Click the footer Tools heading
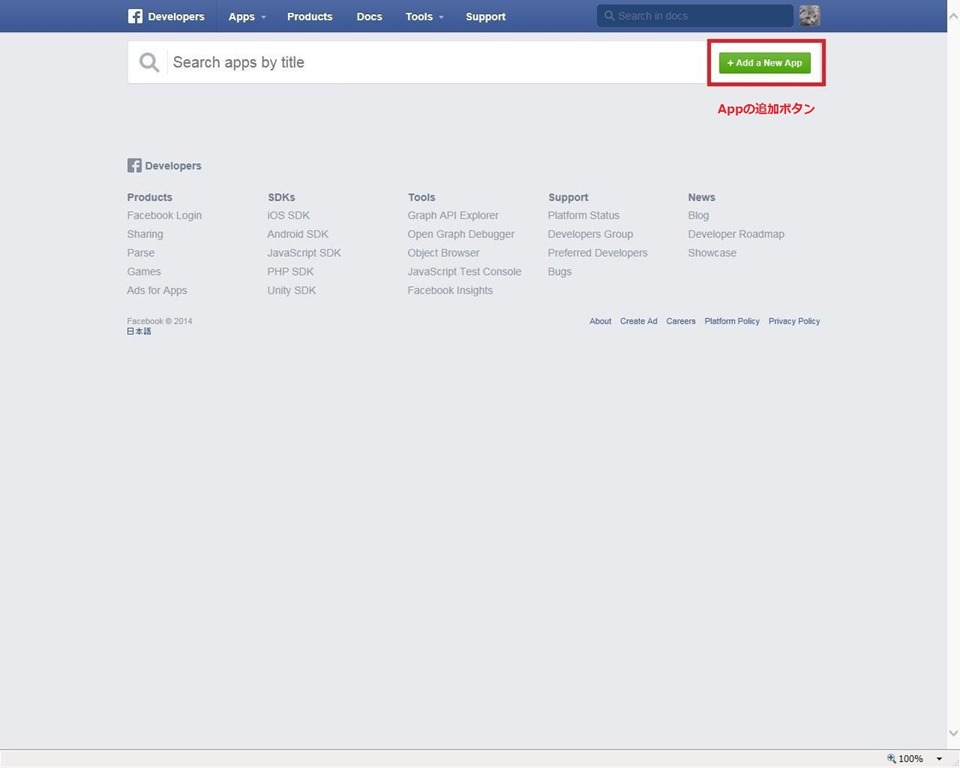Image resolution: width=960 pixels, height=768 pixels. (421, 197)
